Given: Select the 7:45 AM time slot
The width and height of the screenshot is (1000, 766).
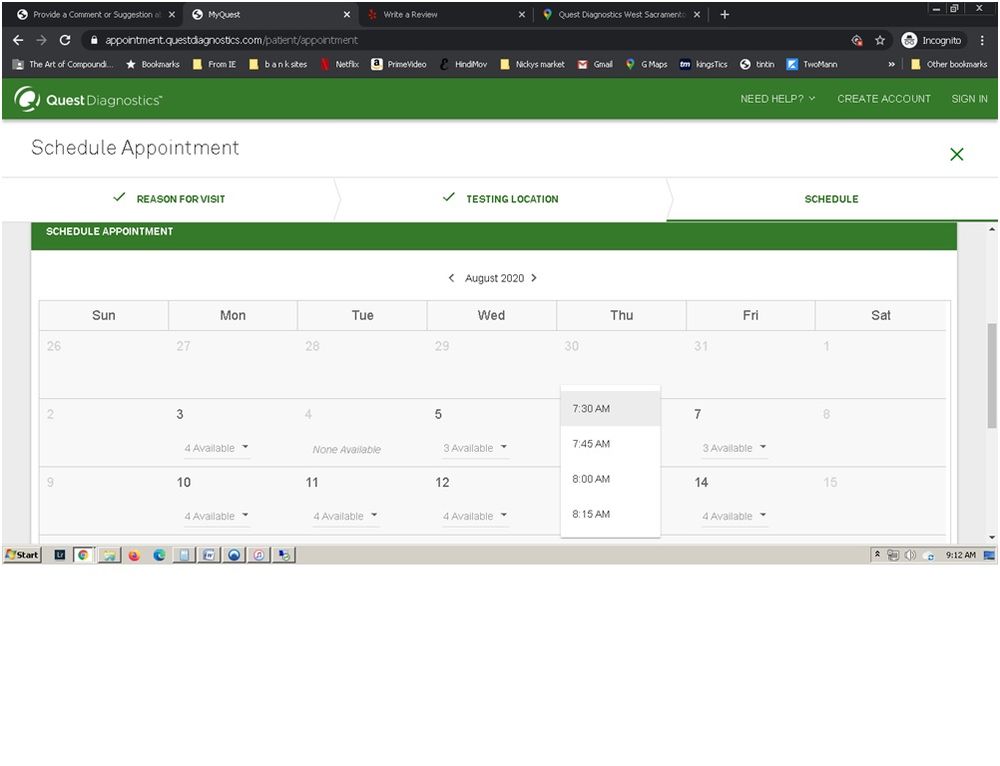Looking at the screenshot, I should [591, 444].
